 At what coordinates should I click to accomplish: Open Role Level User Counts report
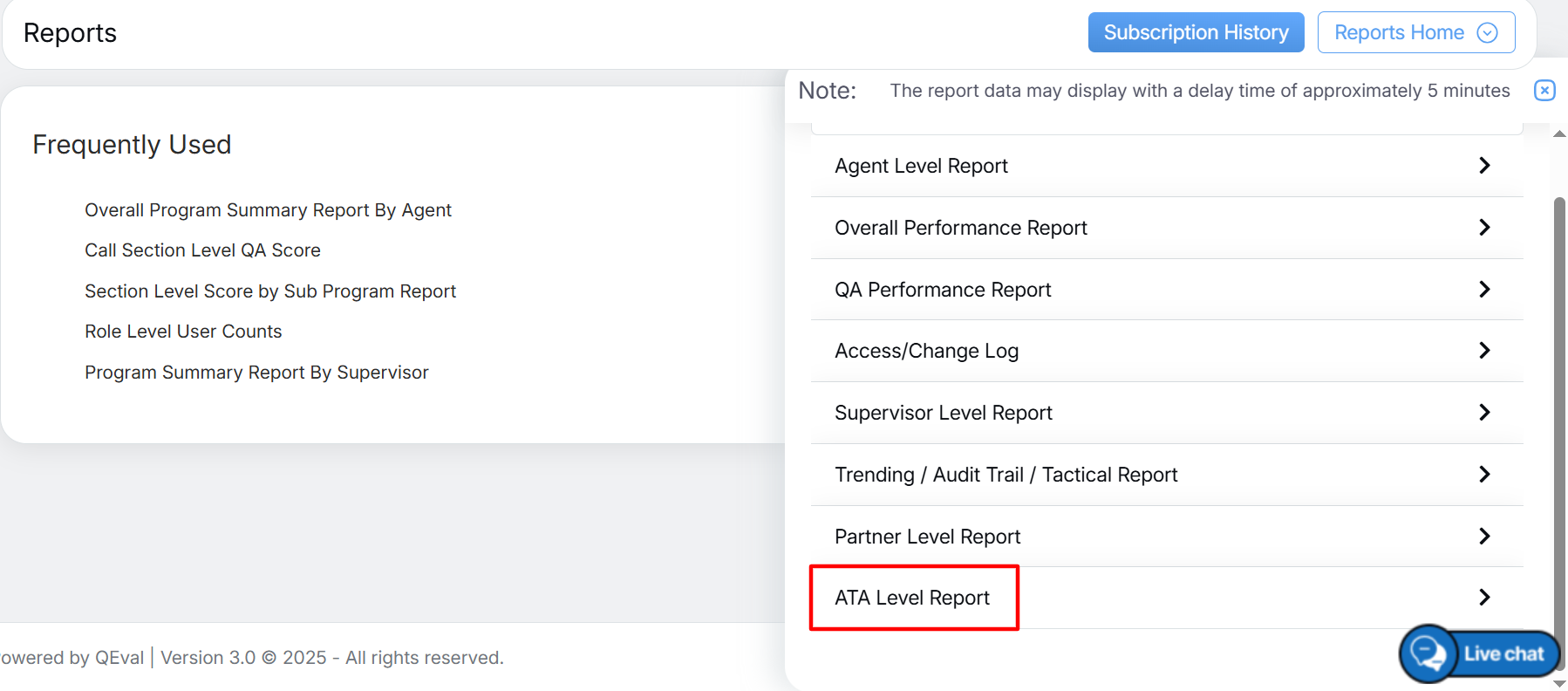183,332
